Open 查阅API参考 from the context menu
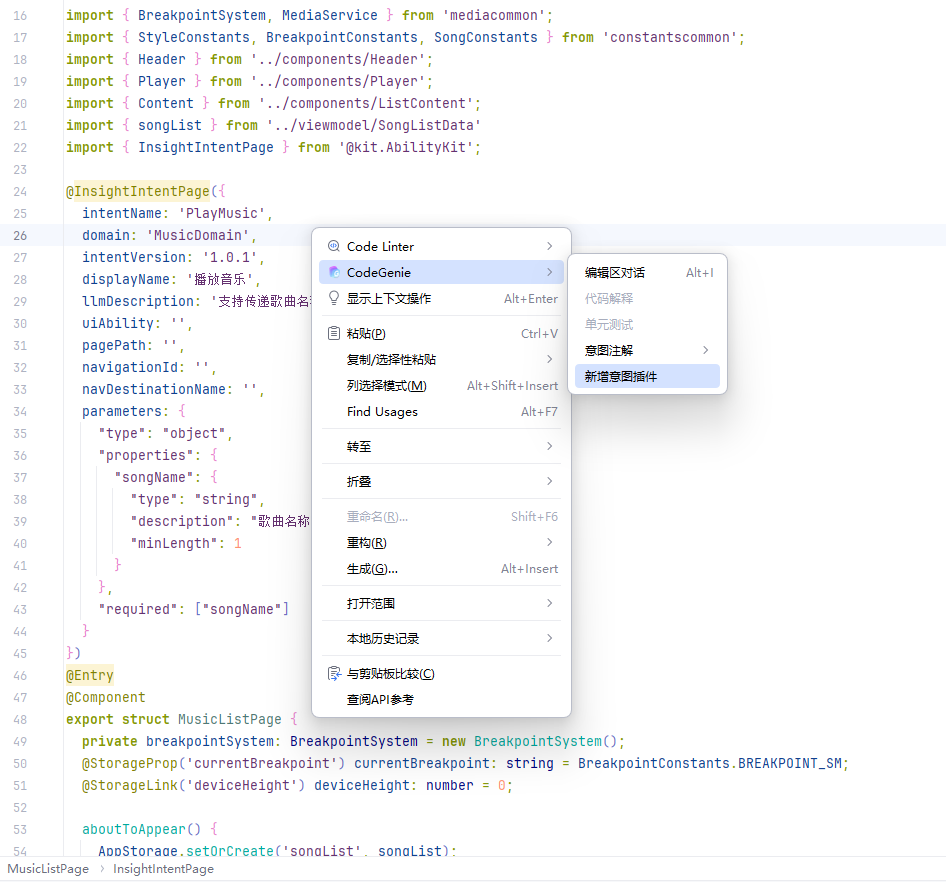Image resolution: width=946 pixels, height=882 pixels. (380, 699)
